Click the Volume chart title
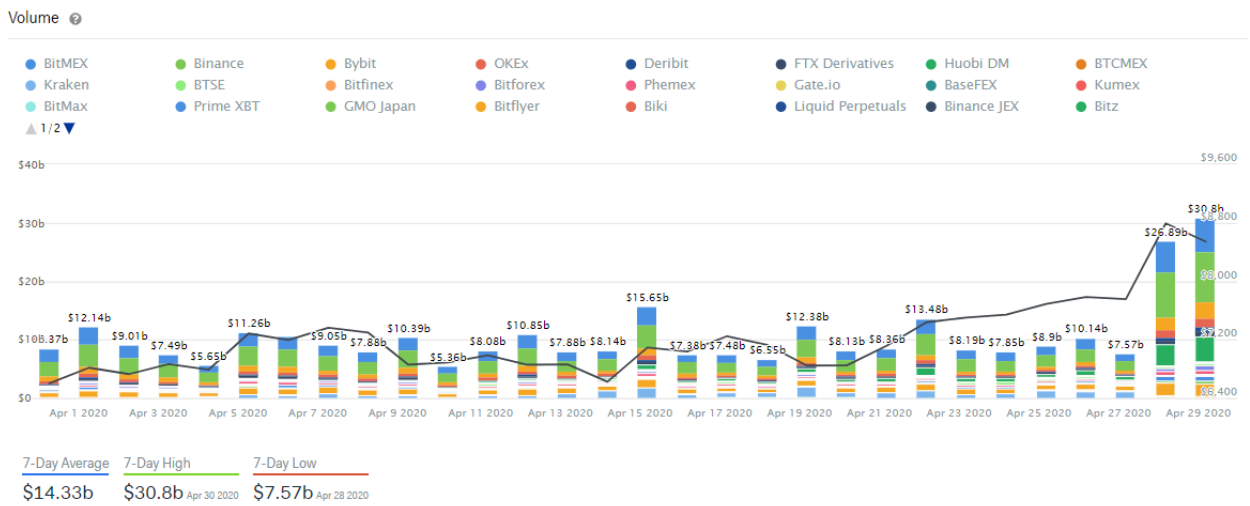Image resolution: width=1250 pixels, height=506 pixels. 33,19
